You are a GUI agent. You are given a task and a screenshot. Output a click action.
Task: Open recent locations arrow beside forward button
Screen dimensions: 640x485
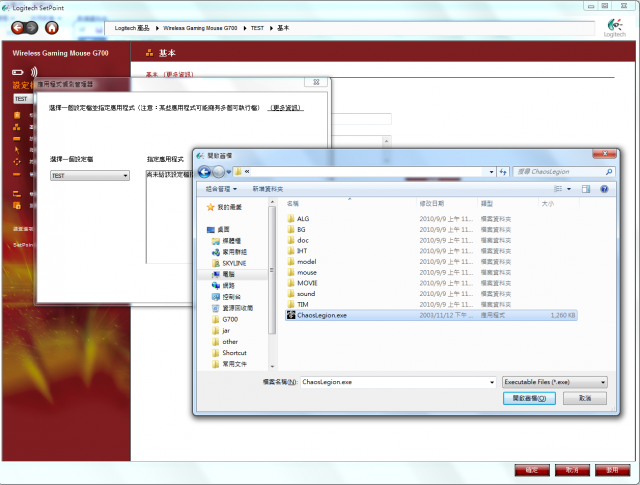coord(229,172)
